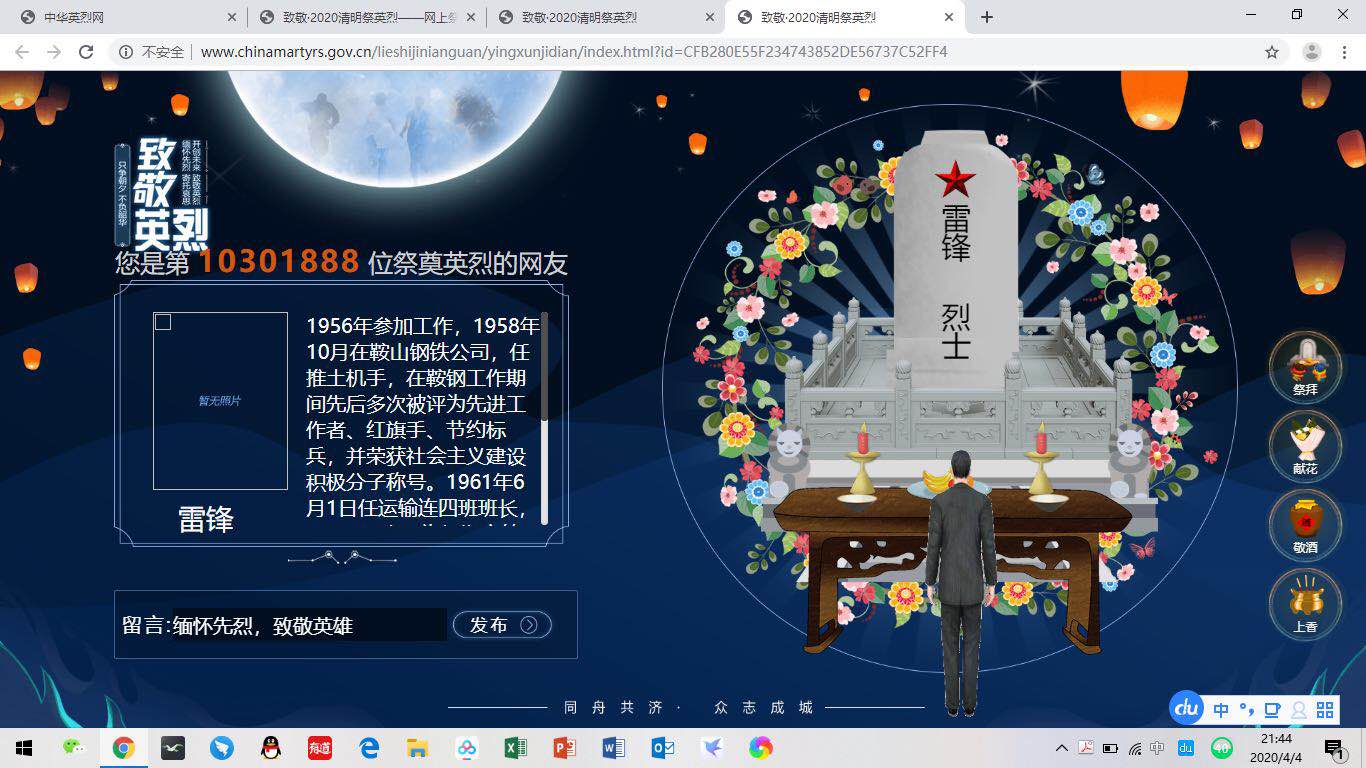
Task: Toggle Baidu IME punctuation mode
Action: click(x=1246, y=710)
